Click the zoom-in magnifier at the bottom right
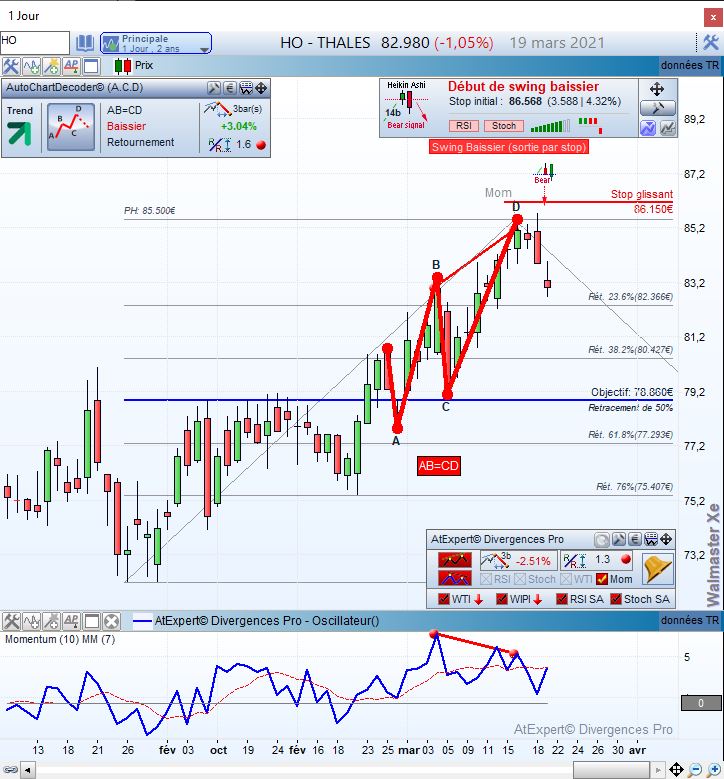 click(714, 770)
